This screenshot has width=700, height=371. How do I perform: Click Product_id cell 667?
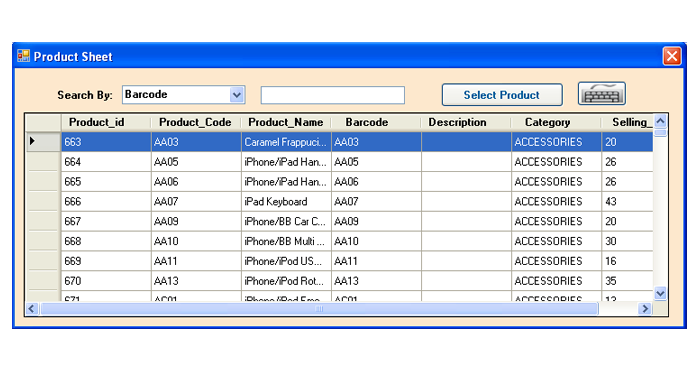pyautogui.click(x=106, y=221)
